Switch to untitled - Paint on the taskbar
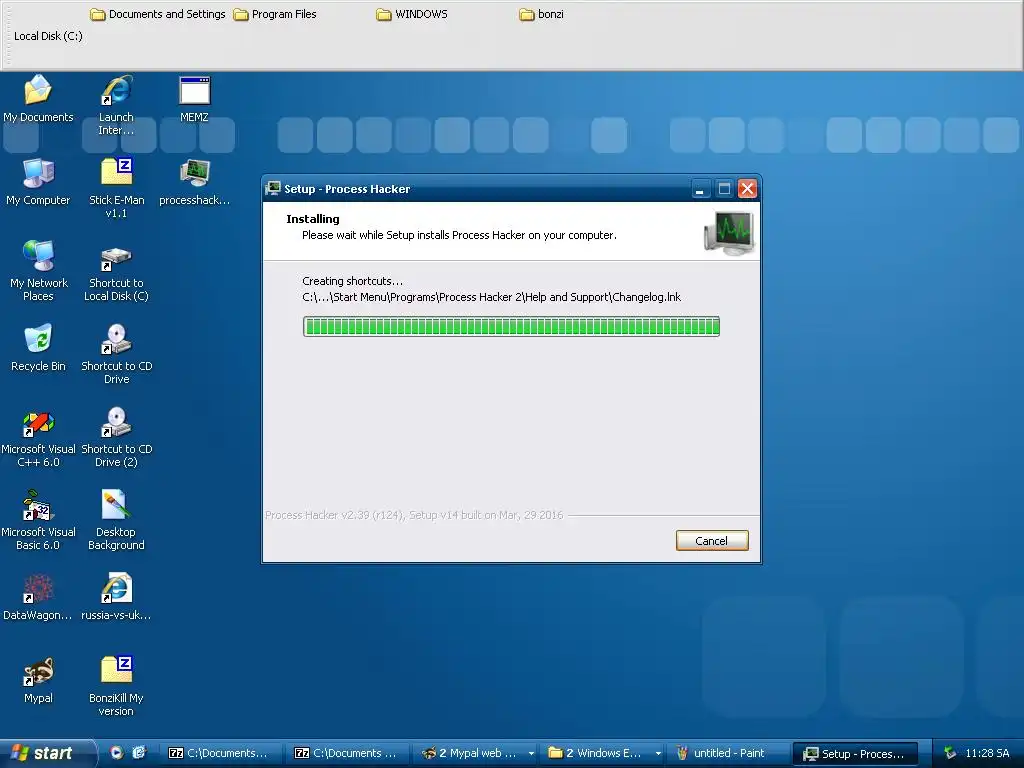The image size is (1024, 768). tap(728, 753)
